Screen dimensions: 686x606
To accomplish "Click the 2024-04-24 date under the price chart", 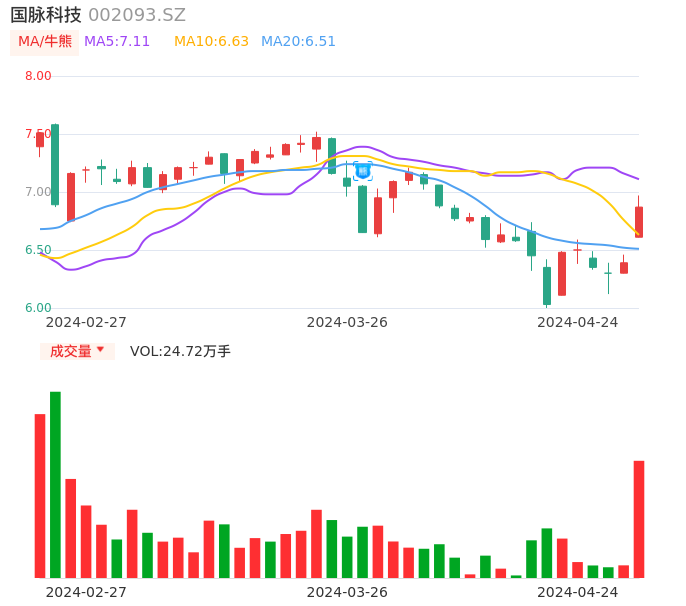I will click(x=578, y=322).
